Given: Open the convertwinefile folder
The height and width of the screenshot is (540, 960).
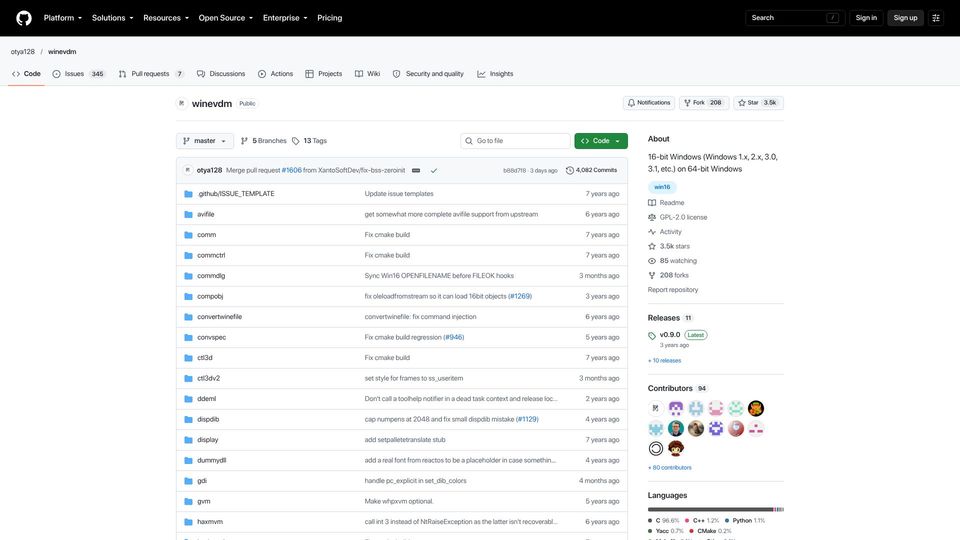Looking at the screenshot, I should click(219, 317).
